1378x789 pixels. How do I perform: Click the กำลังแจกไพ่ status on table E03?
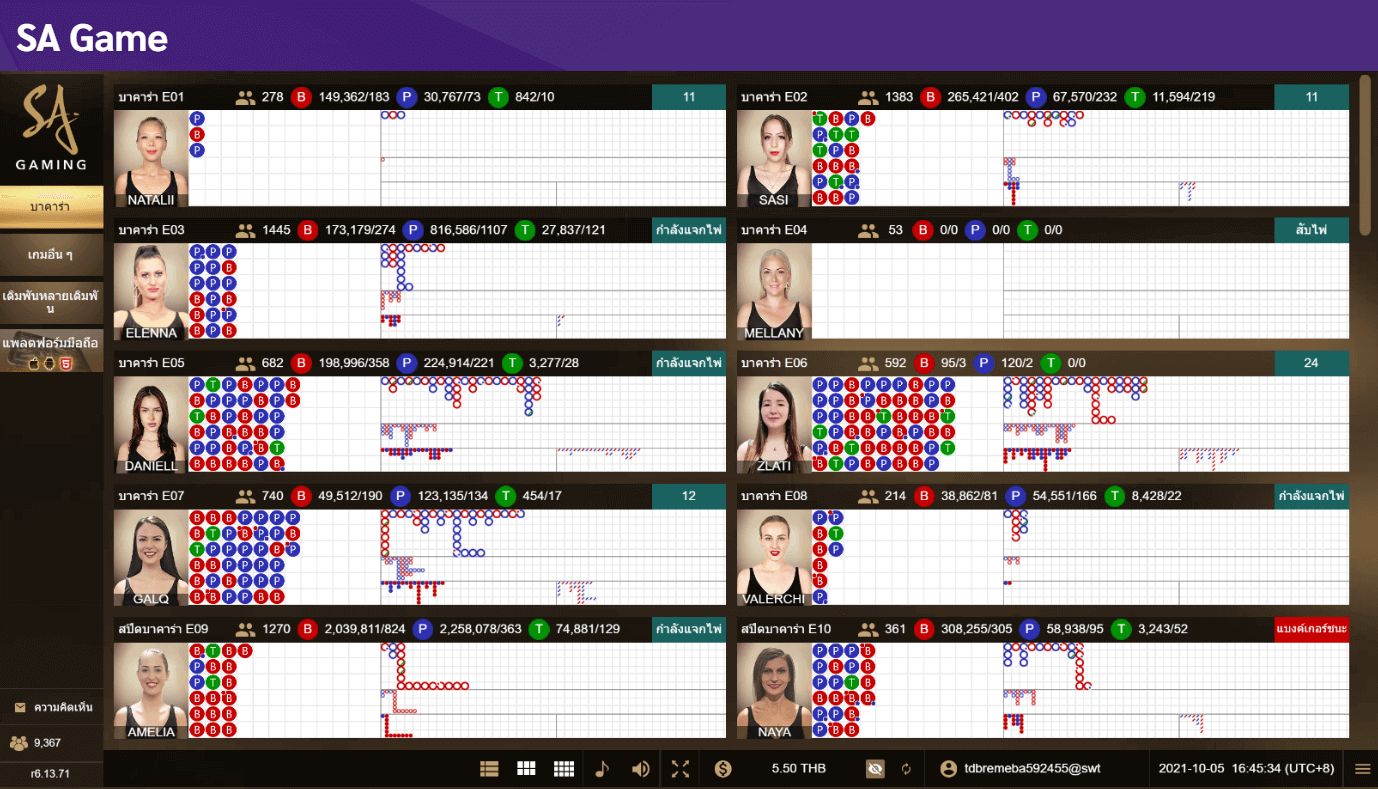tap(689, 230)
